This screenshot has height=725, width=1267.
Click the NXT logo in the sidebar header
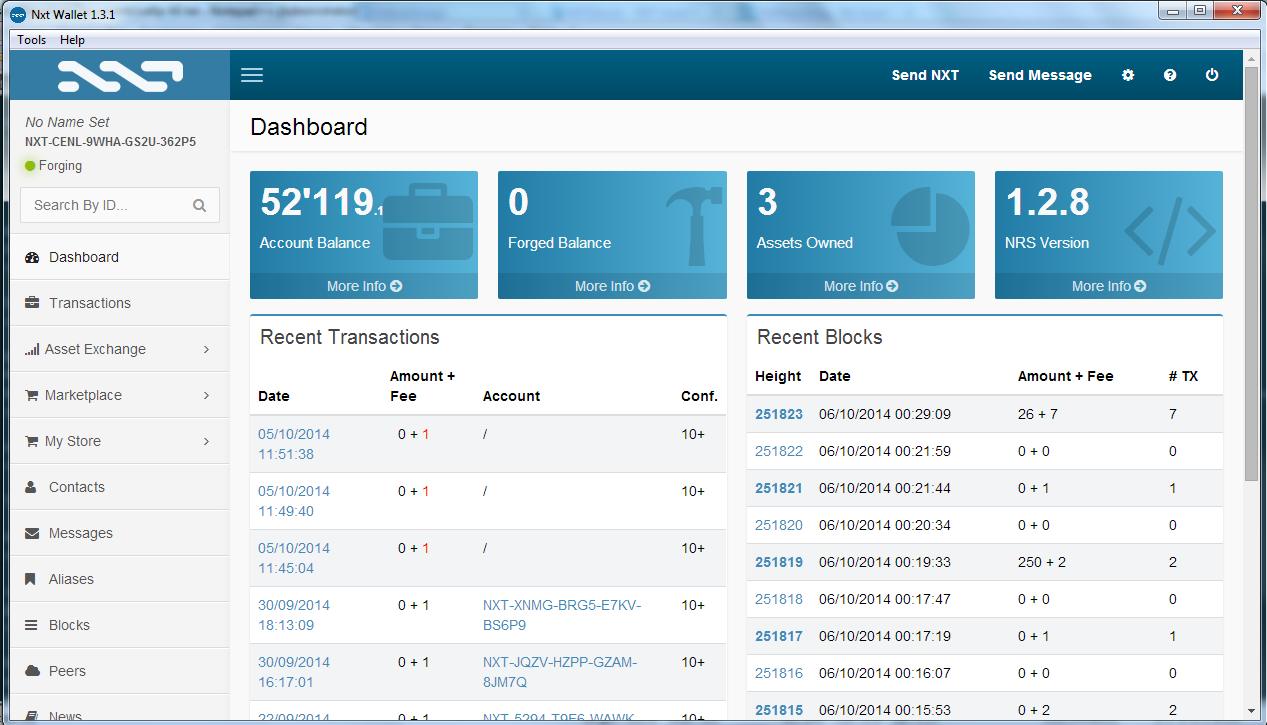click(120, 76)
